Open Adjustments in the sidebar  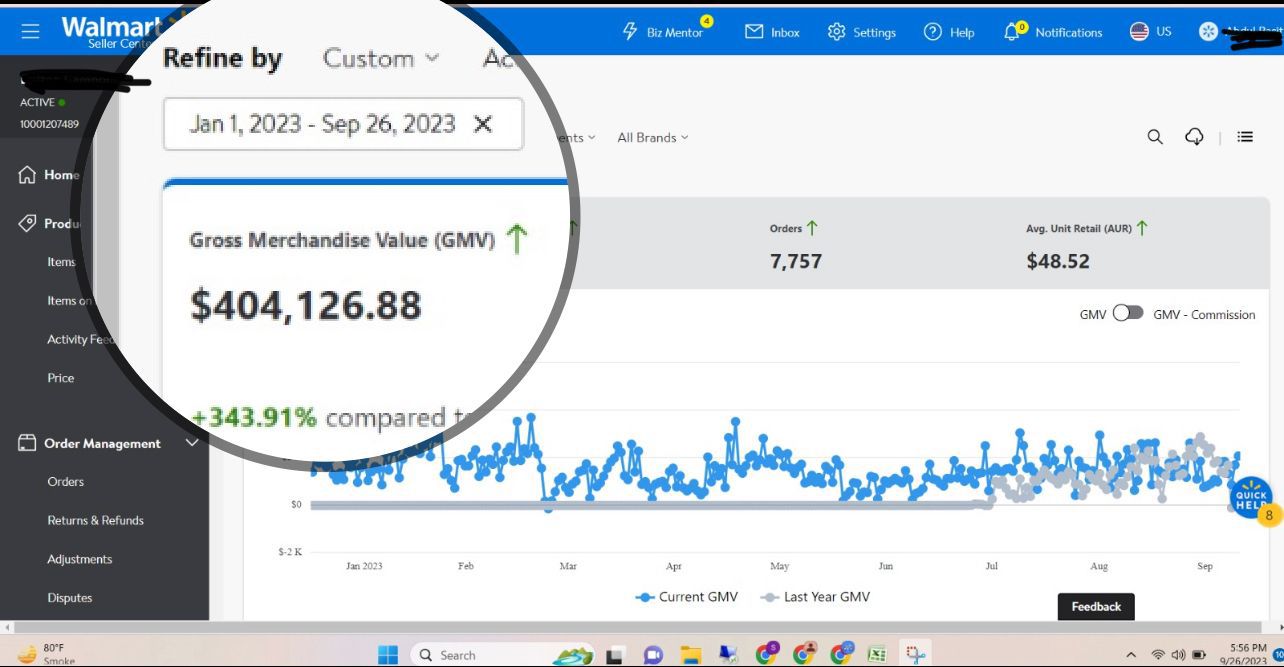point(80,559)
